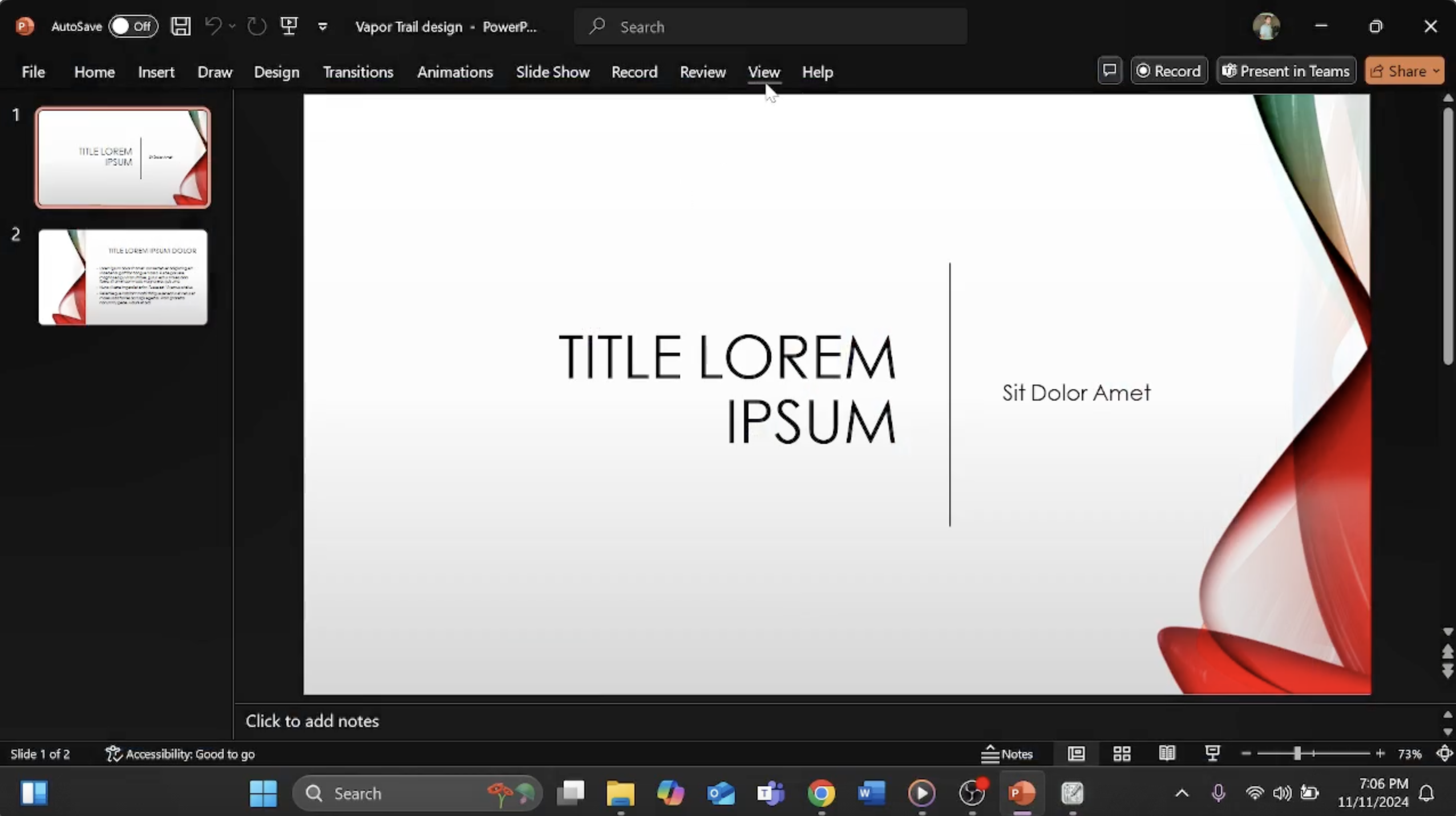The image size is (1456, 816).
Task: Start presentation from beginning icon
Action: (289, 26)
